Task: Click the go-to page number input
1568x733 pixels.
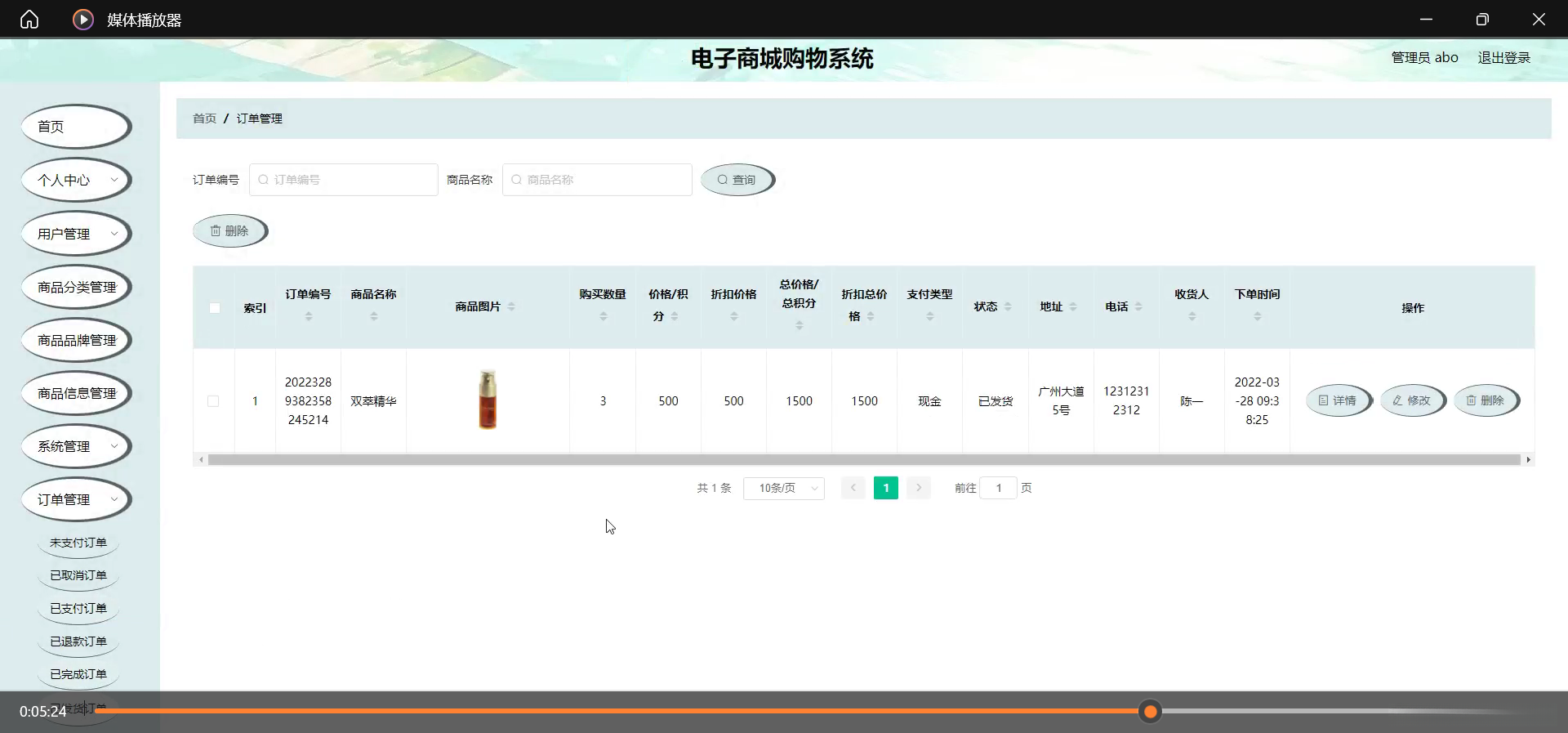Action: coord(998,488)
